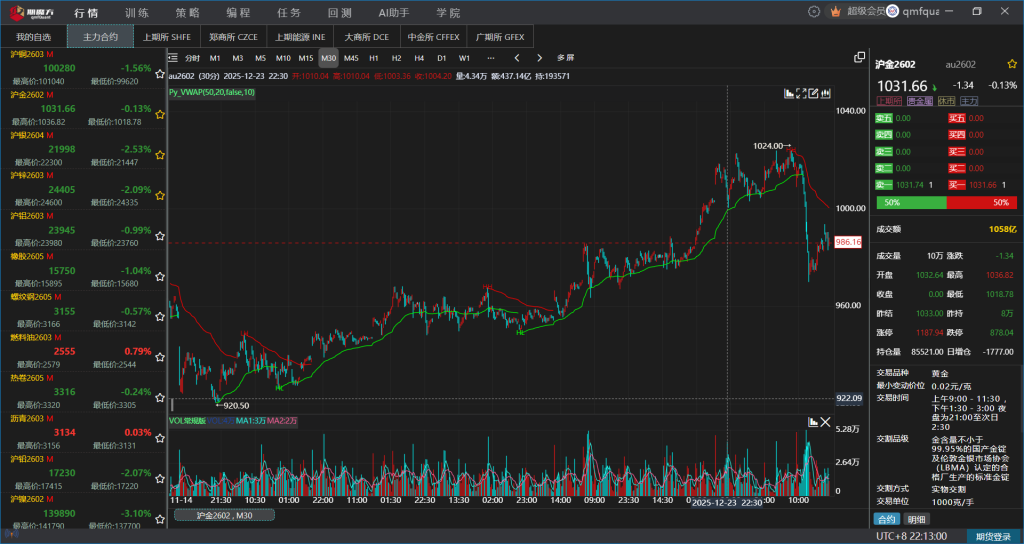Open the Py_VWAP(50,20,false,10) indicator label
Screen dimensions: 1024x544
212,92
